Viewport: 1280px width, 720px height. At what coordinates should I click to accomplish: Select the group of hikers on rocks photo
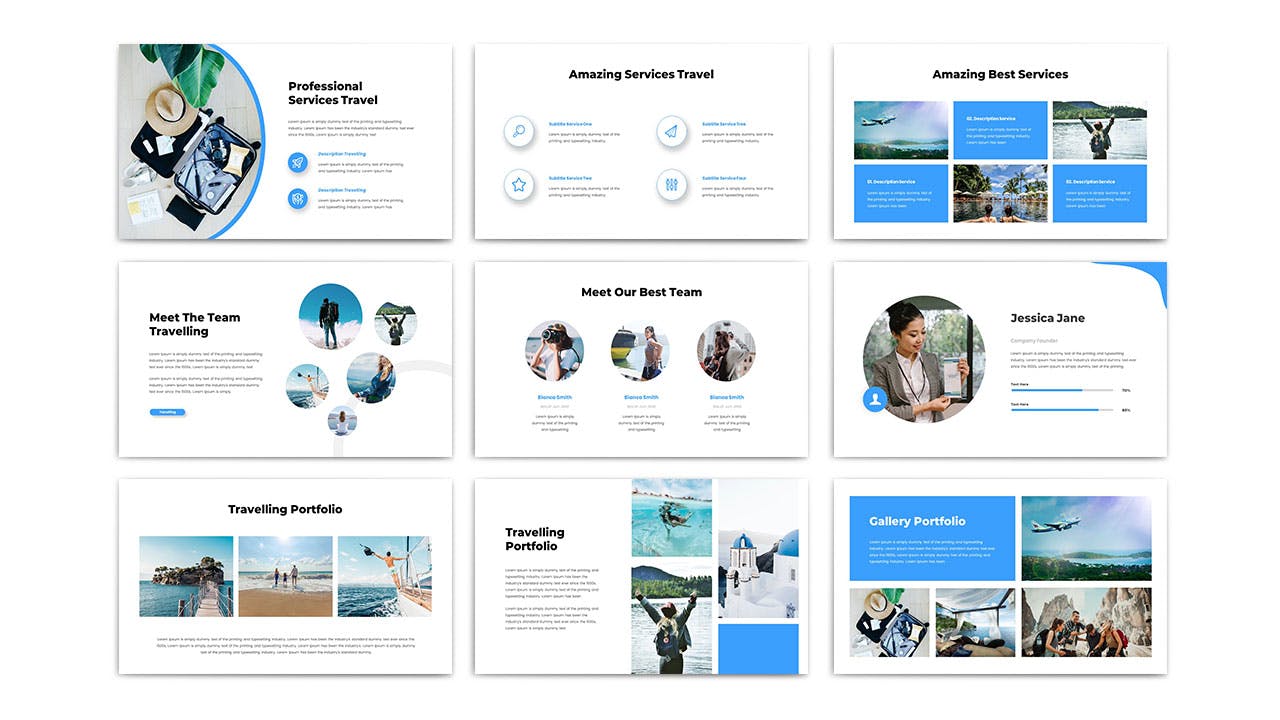[1086, 622]
